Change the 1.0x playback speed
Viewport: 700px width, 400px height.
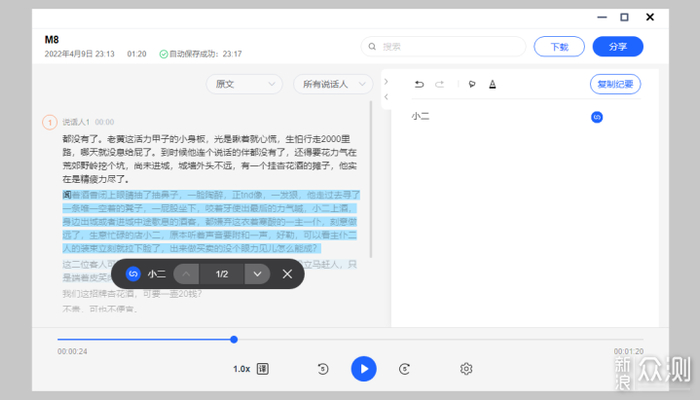[241, 369]
